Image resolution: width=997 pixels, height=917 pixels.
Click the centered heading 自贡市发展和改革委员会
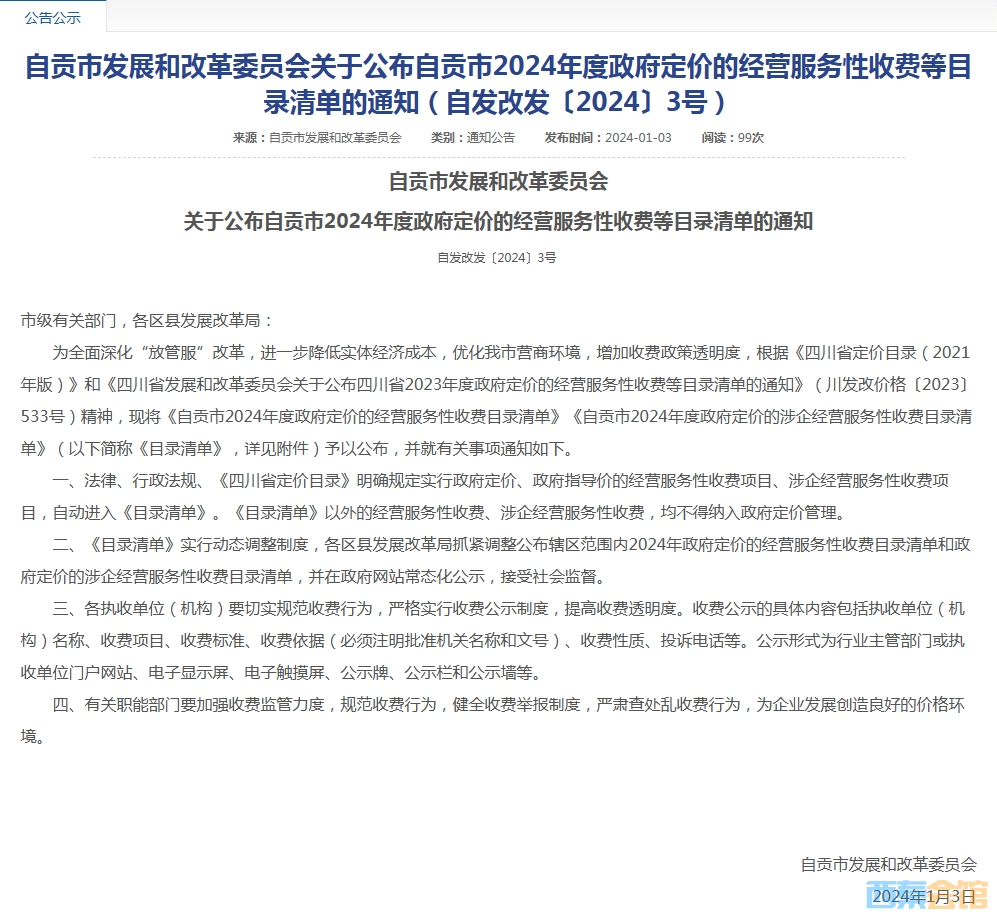pos(498,182)
